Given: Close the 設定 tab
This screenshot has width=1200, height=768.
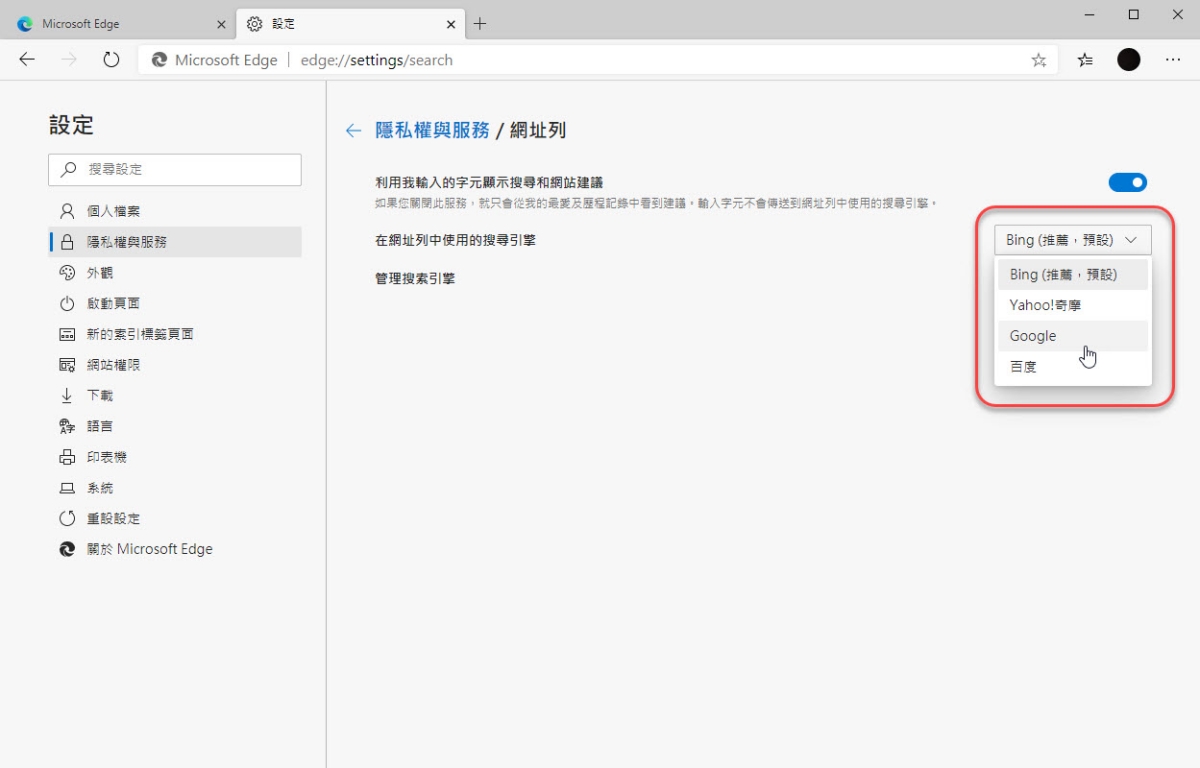Looking at the screenshot, I should click(451, 24).
